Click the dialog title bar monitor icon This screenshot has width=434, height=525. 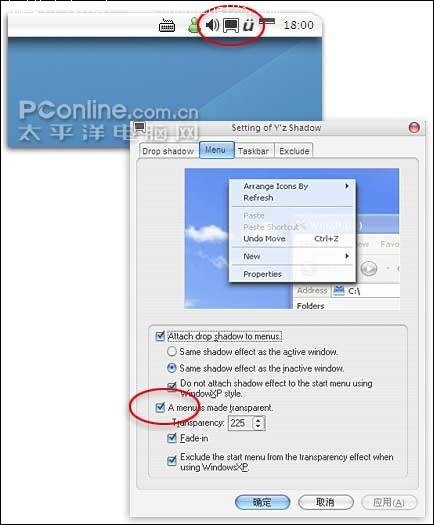pos(140,127)
